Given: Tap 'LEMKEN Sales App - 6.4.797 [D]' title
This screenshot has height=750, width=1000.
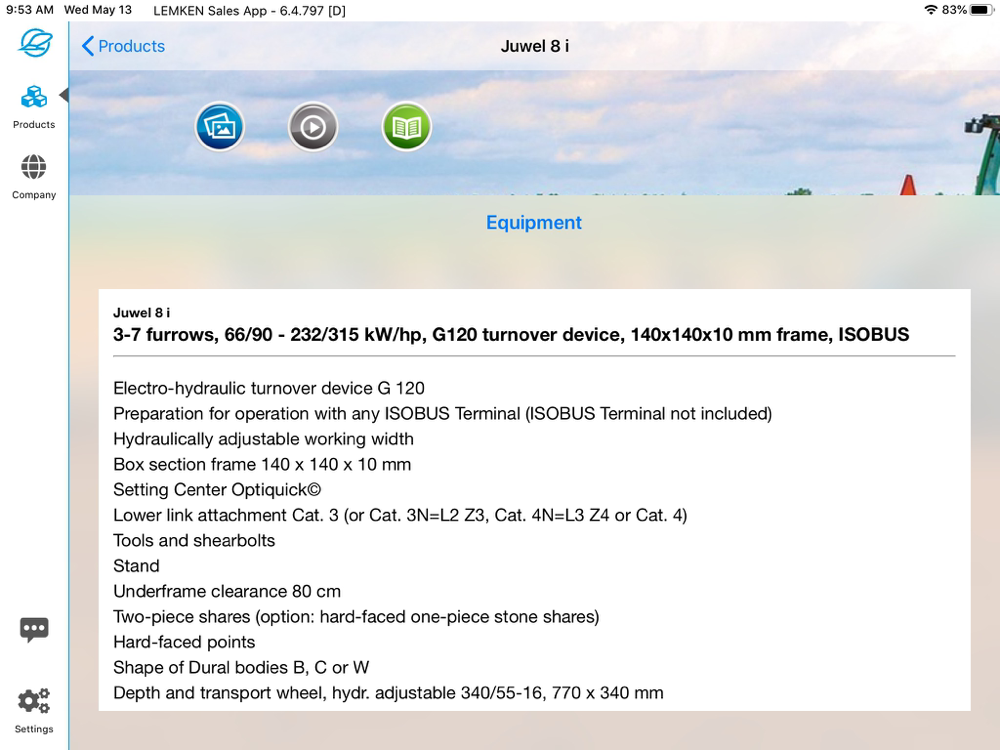Looking at the screenshot, I should [249, 10].
